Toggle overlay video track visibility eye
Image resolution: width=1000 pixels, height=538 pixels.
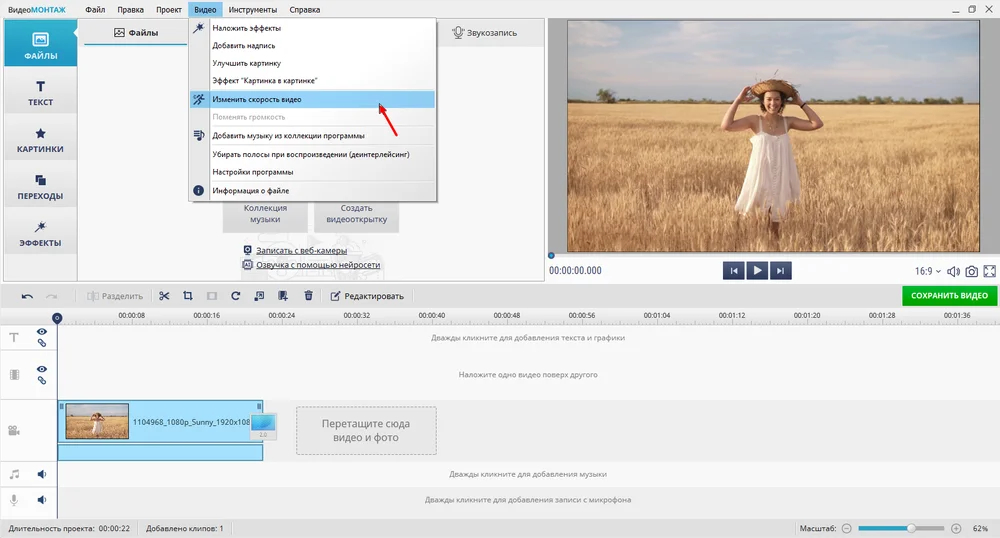tap(41, 369)
